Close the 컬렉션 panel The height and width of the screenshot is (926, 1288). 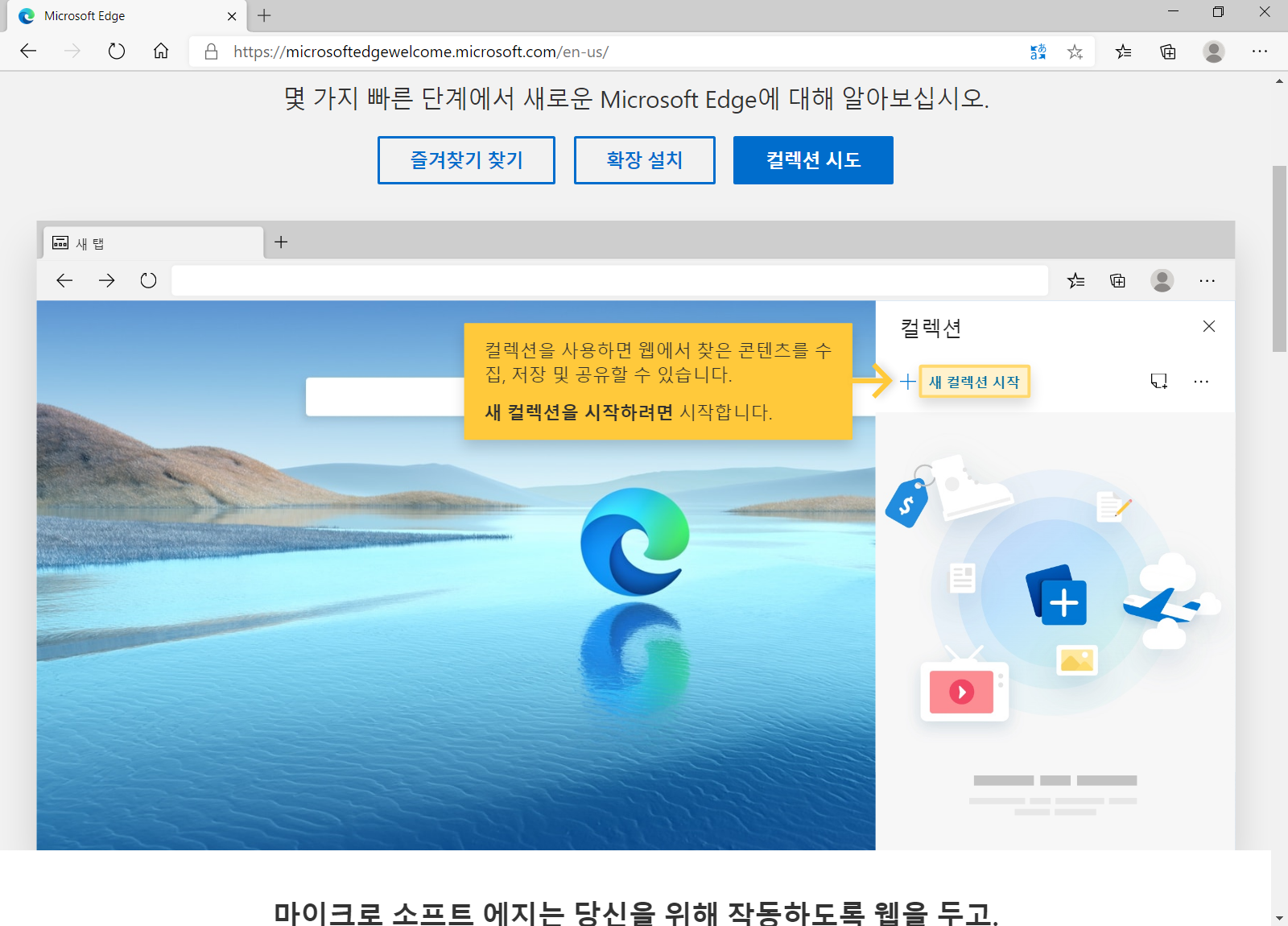point(1209,326)
